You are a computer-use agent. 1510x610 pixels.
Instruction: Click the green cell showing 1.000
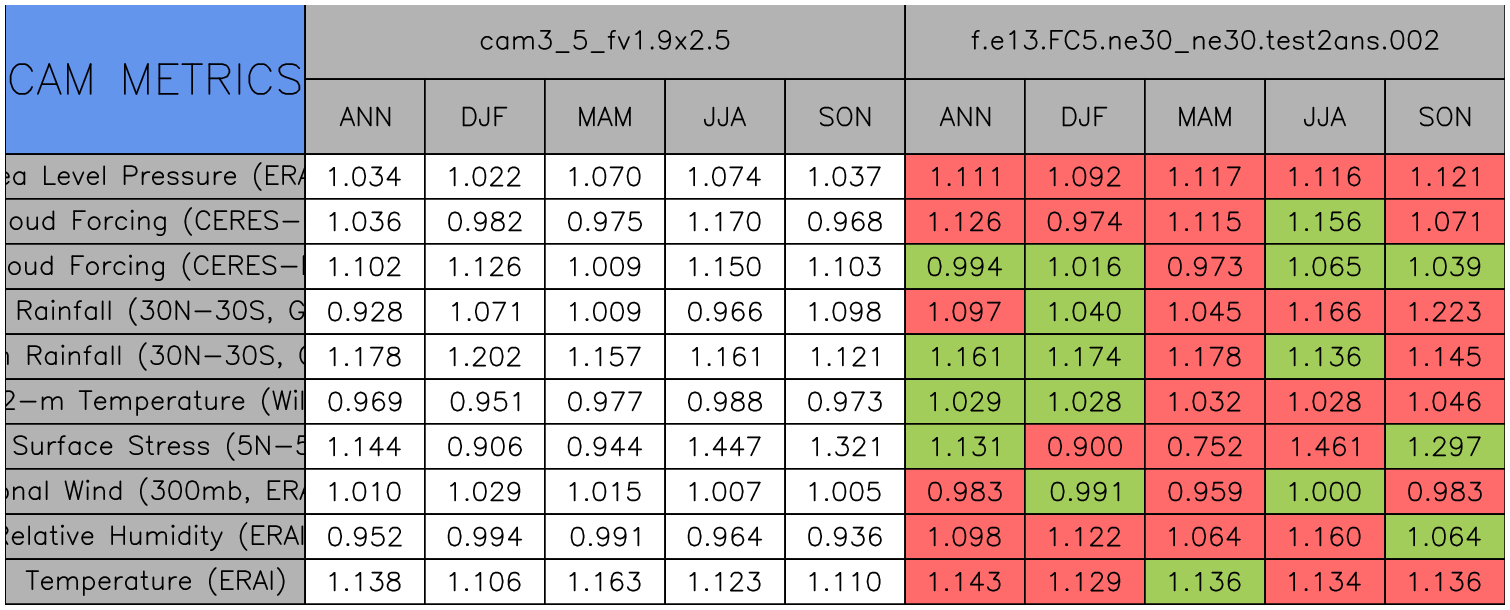(x=1325, y=492)
